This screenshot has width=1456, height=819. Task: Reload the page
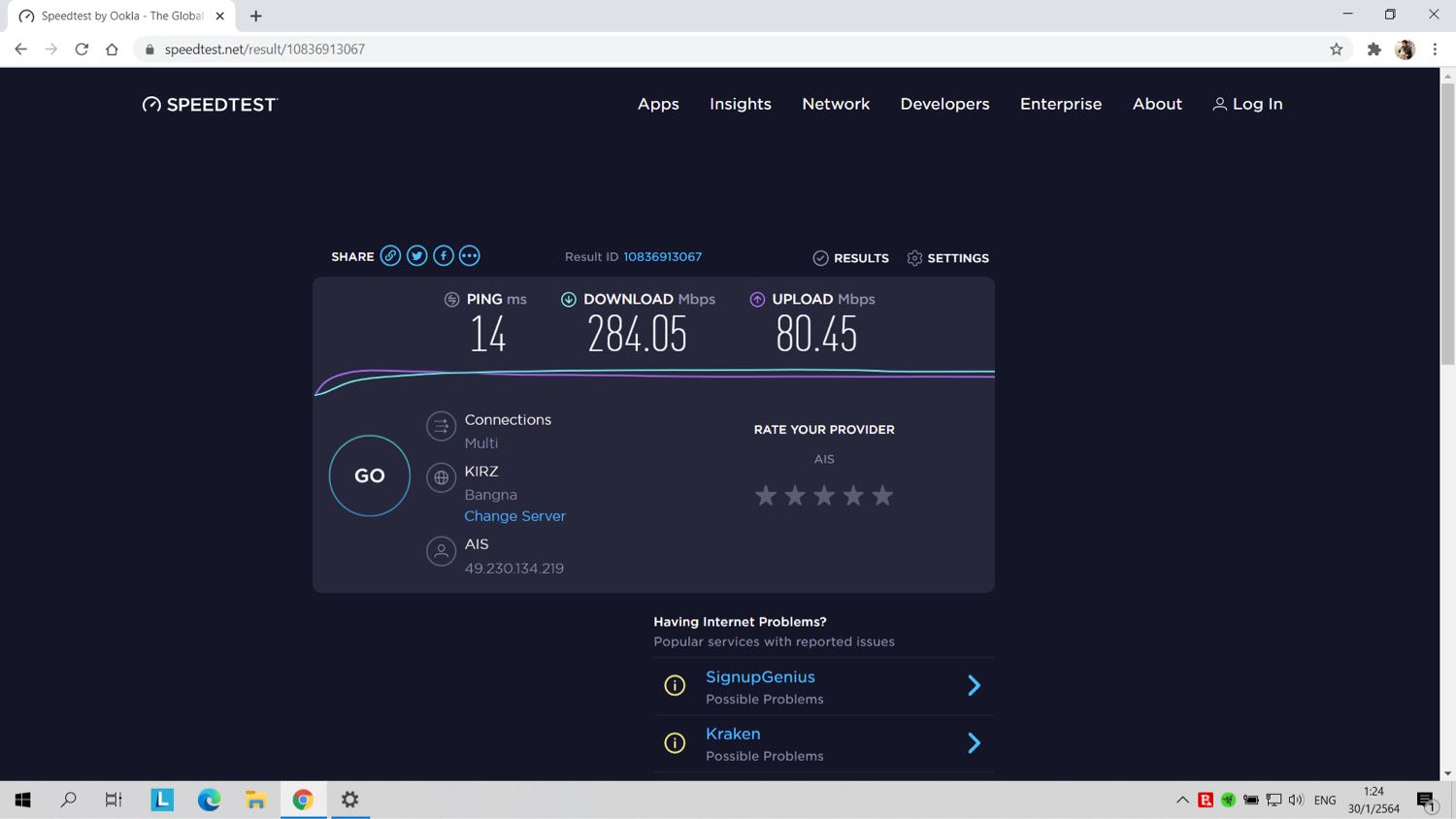pos(82,49)
